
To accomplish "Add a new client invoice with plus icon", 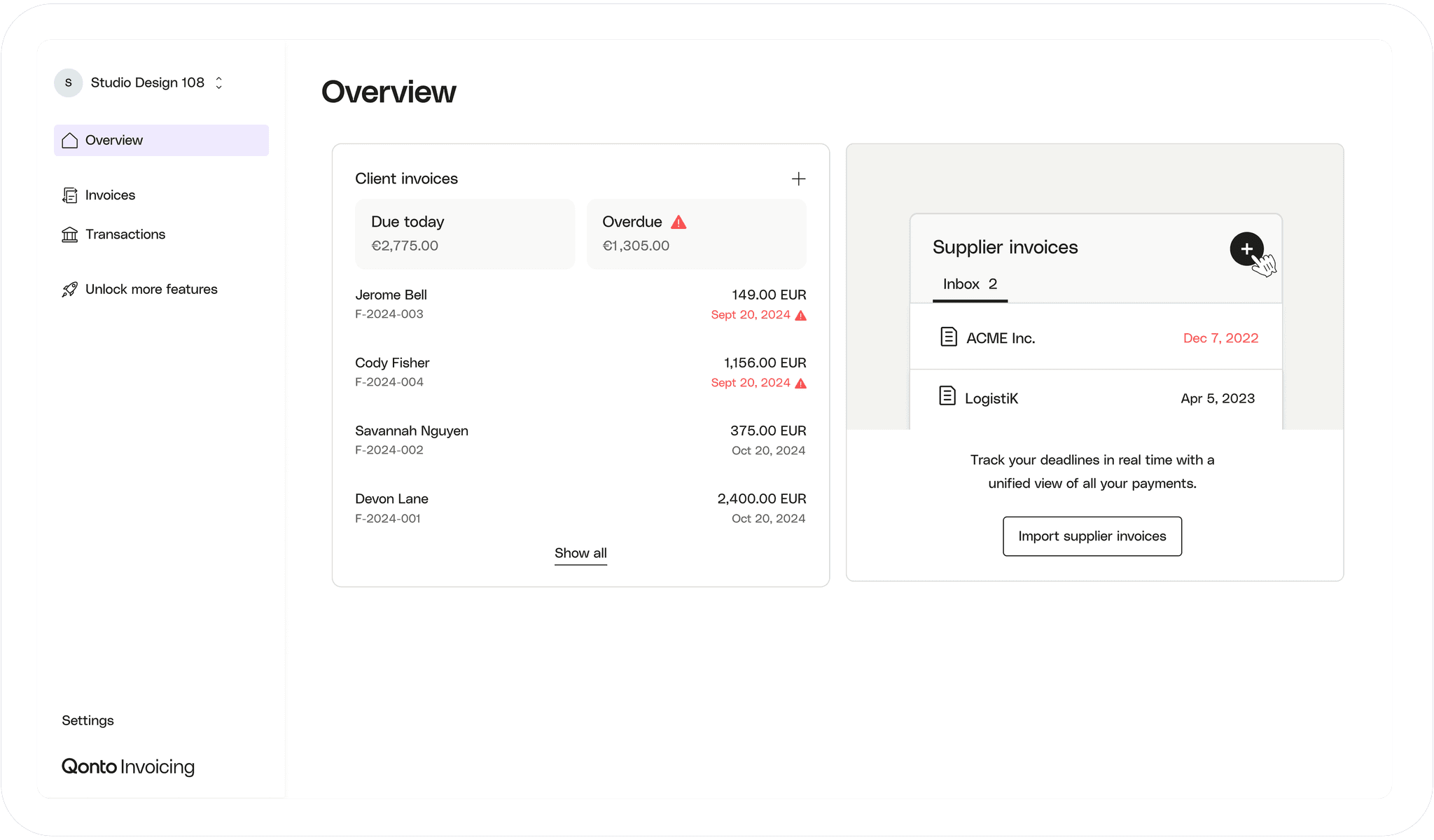I will point(798,179).
